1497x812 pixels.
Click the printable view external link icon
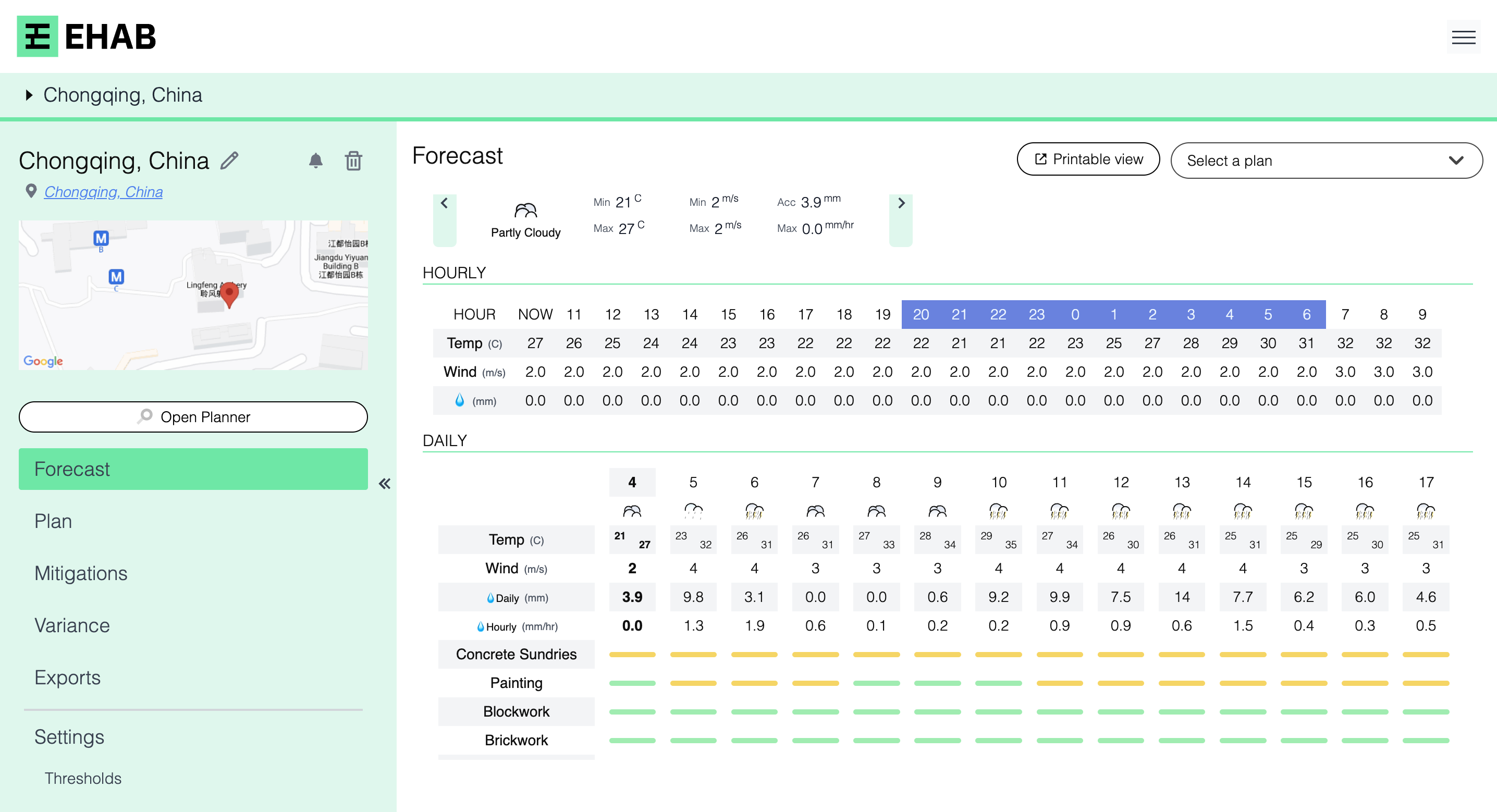[1040, 159]
